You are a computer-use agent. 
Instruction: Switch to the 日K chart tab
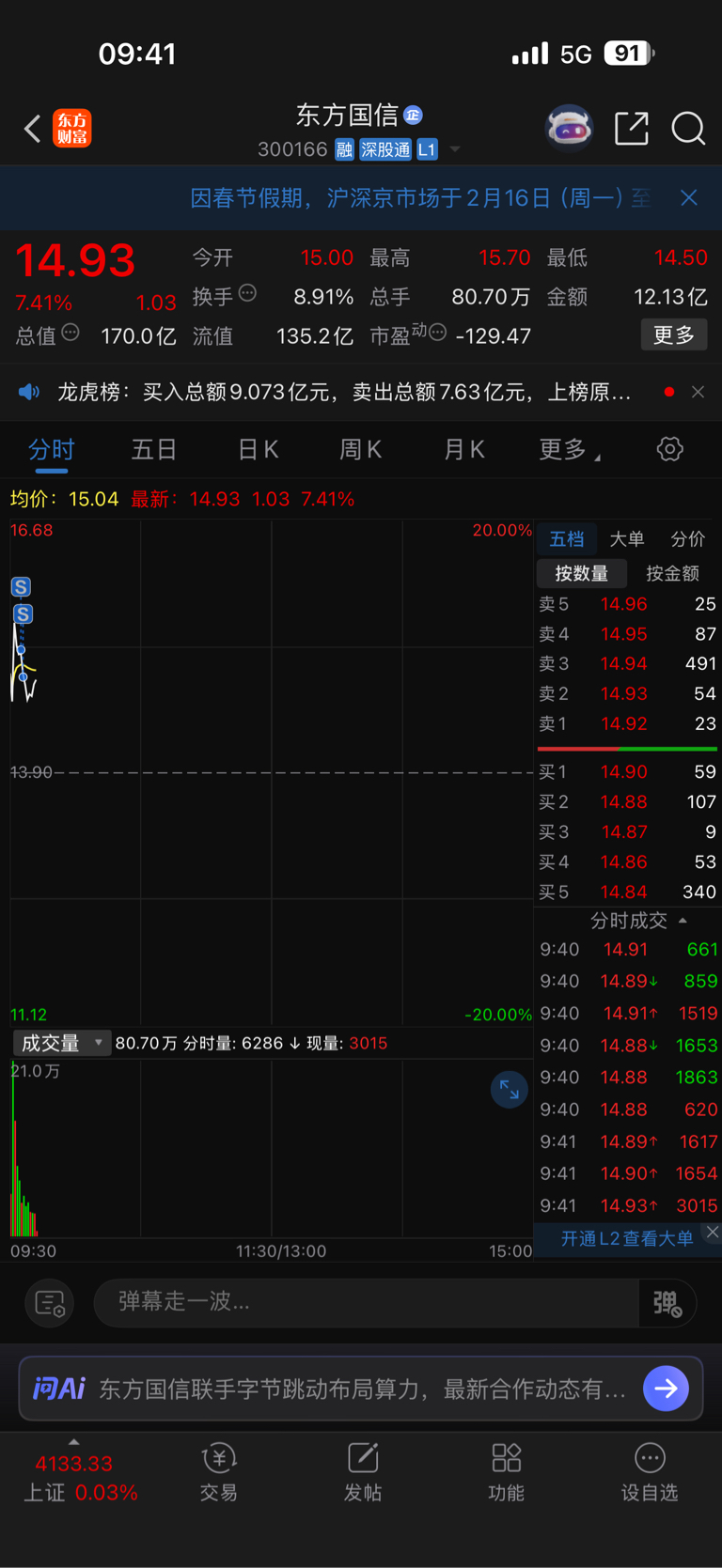(x=258, y=450)
